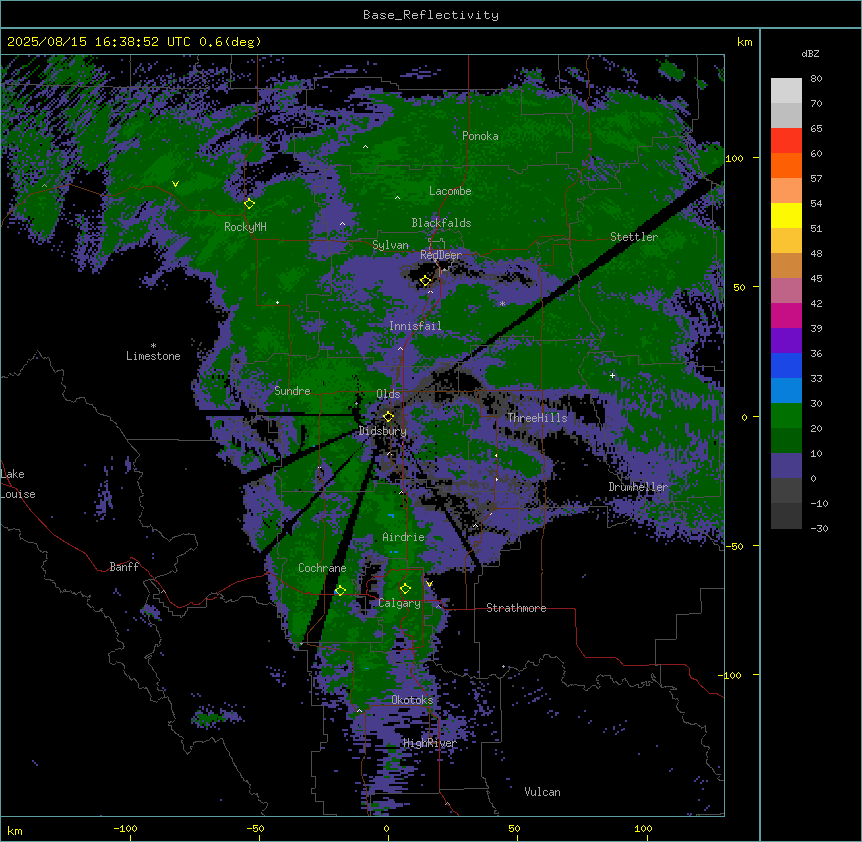This screenshot has height=842, width=862.
Task: Click the Innisfail city label
Action: point(415,326)
